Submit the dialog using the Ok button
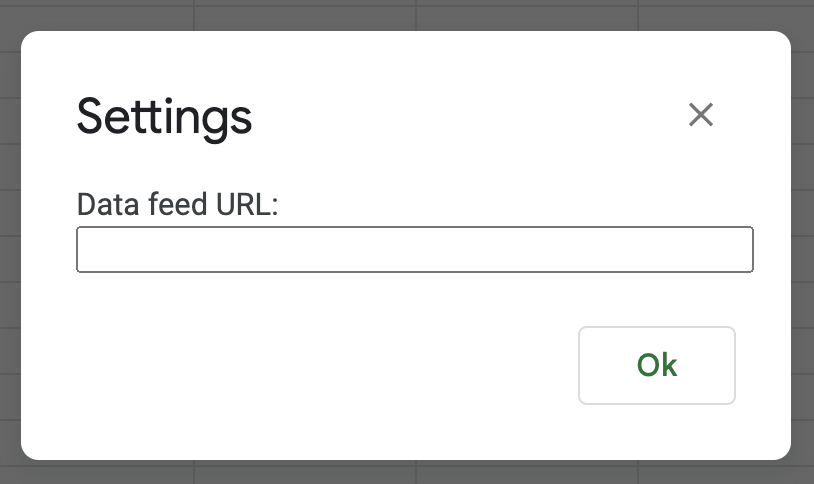 click(x=657, y=365)
